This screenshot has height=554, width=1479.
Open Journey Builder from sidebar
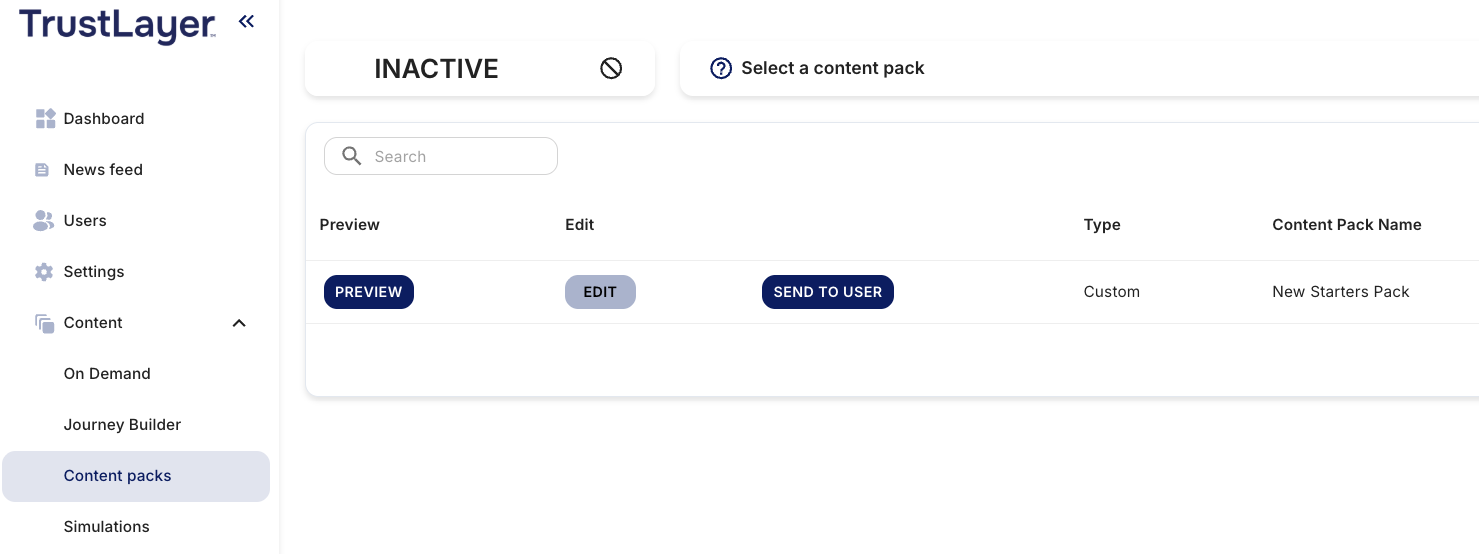(122, 425)
